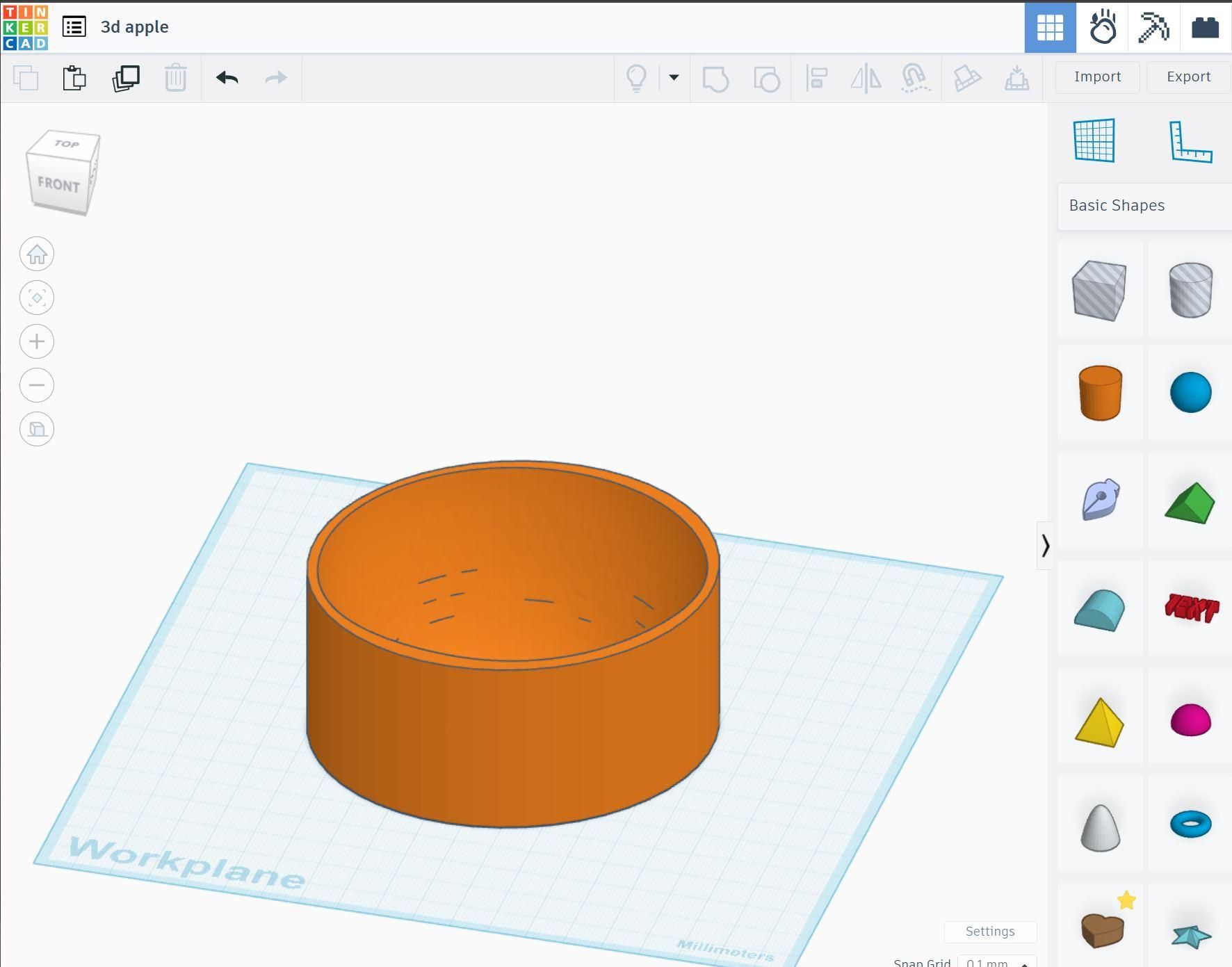1232x967 pixels.
Task: Click the Delete trash icon
Action: (x=176, y=78)
